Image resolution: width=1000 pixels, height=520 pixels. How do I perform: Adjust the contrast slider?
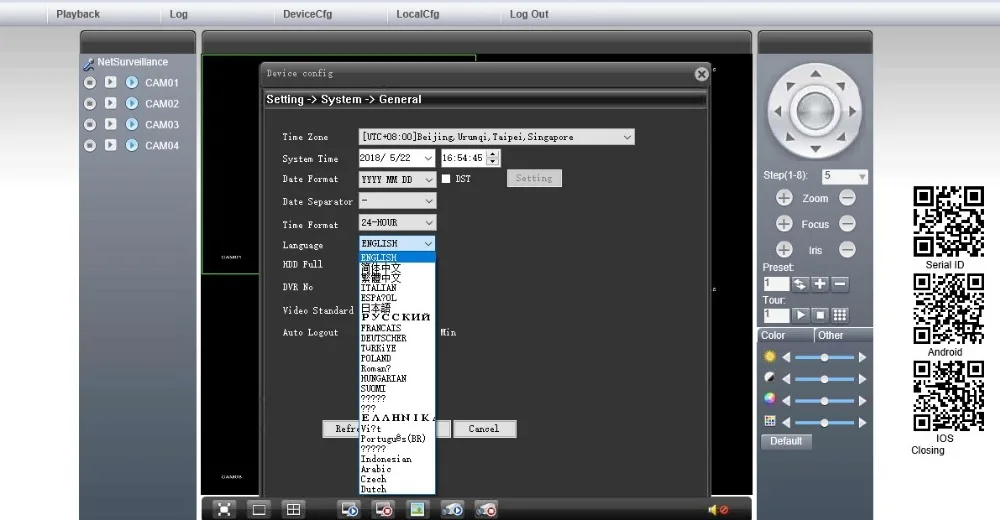pyautogui.click(x=824, y=379)
